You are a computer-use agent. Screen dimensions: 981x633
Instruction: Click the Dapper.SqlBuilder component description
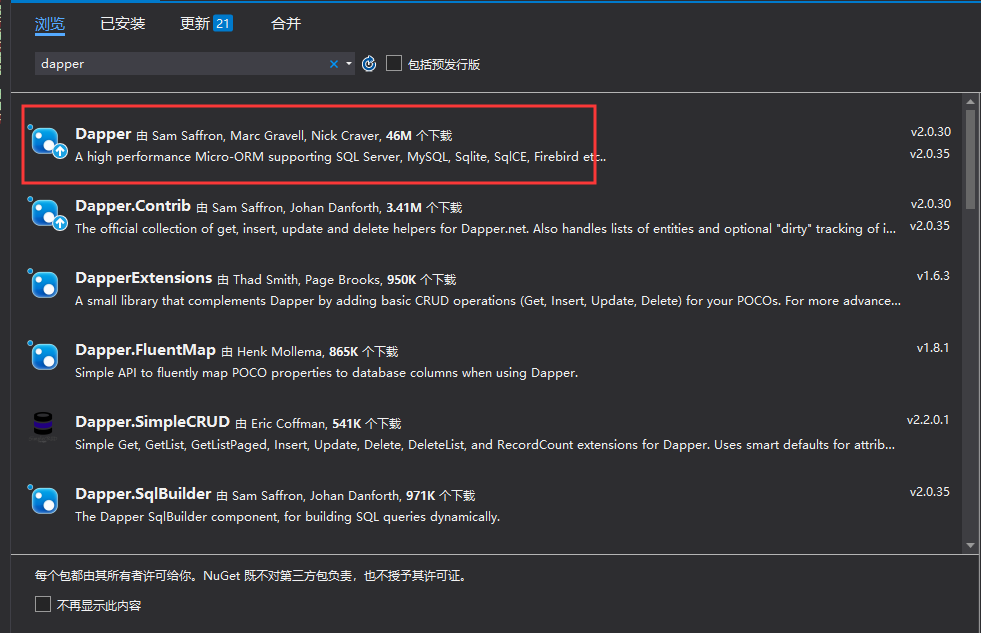coord(287,517)
